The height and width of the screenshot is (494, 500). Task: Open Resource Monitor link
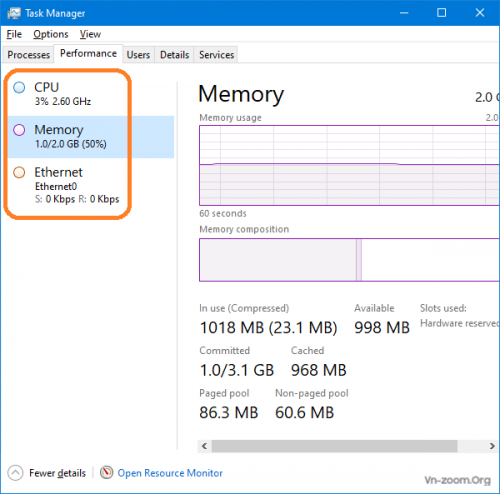170,473
